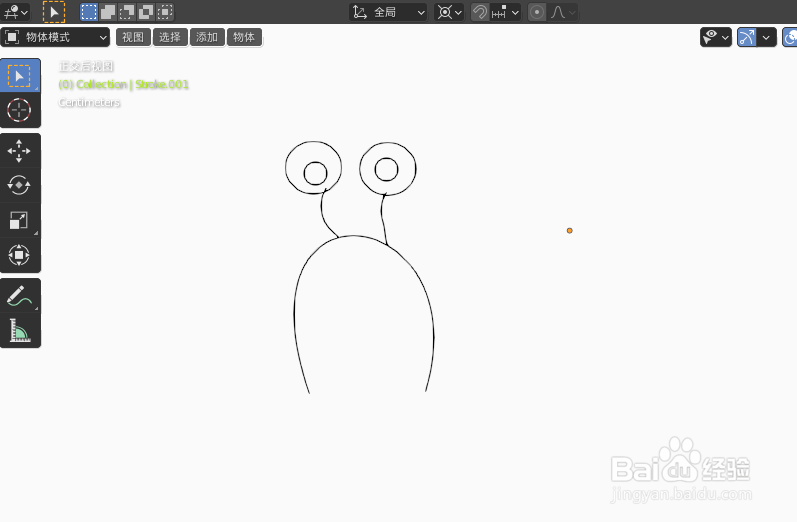
Task: Select the Scale tool
Action: [19, 220]
